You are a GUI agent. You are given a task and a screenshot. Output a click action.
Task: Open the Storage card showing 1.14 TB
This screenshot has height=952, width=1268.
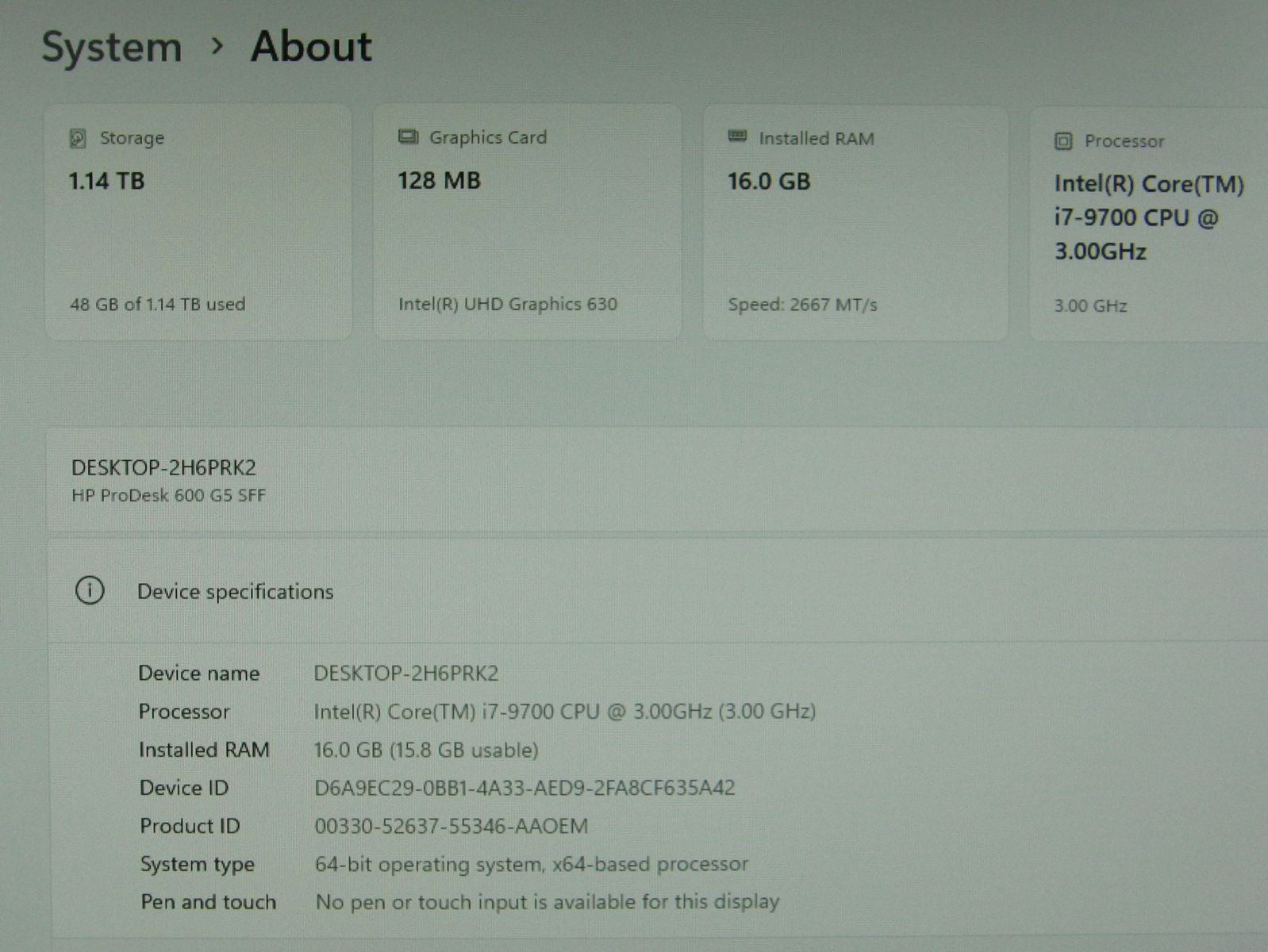pyautogui.click(x=198, y=222)
